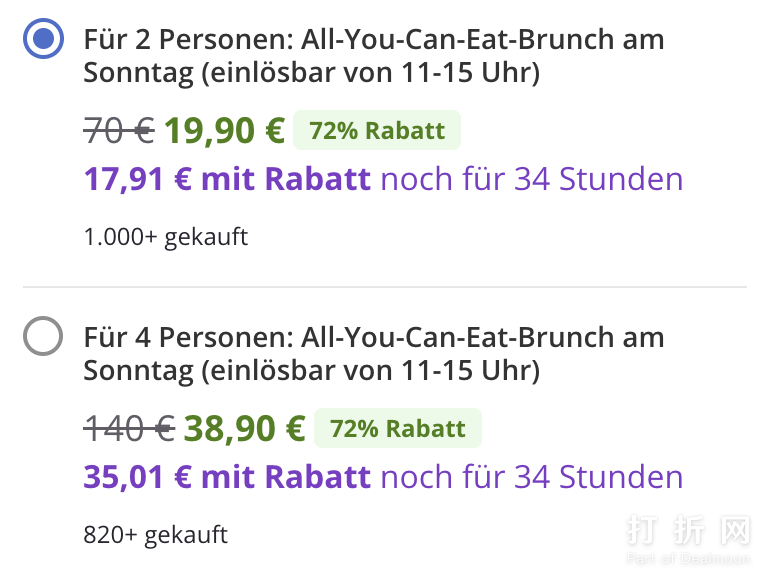Click the purple '35,01 € mit Rabatt' text
Image resolution: width=764 pixels, height=576 pixels.
click(x=227, y=477)
